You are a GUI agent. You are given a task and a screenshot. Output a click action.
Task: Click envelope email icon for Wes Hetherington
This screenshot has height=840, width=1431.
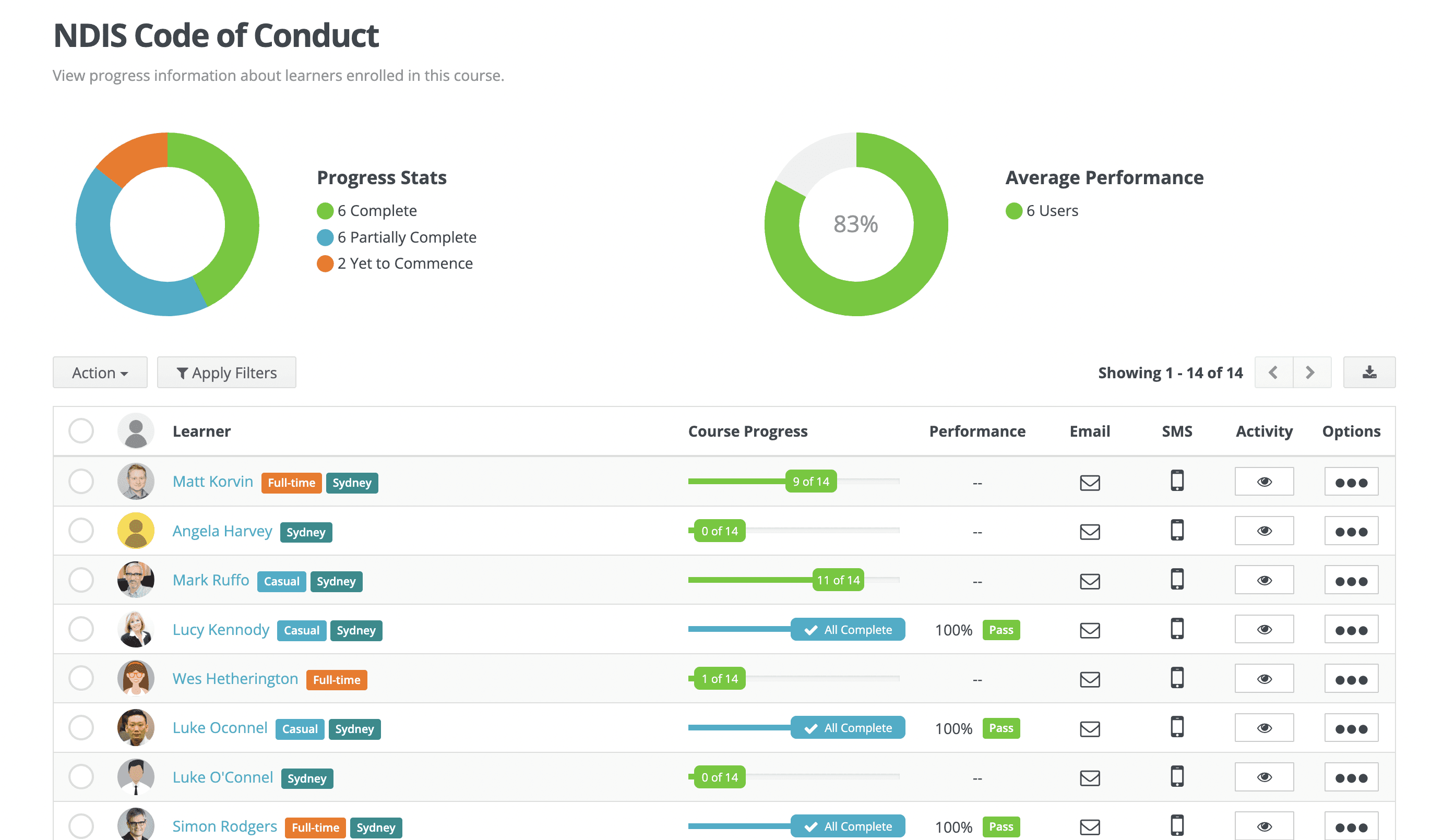coord(1089,679)
